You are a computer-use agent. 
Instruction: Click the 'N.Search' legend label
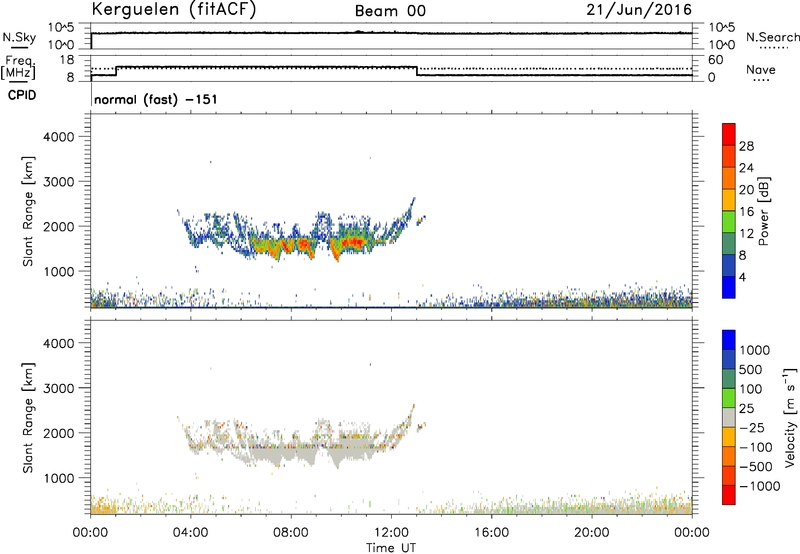point(773,37)
